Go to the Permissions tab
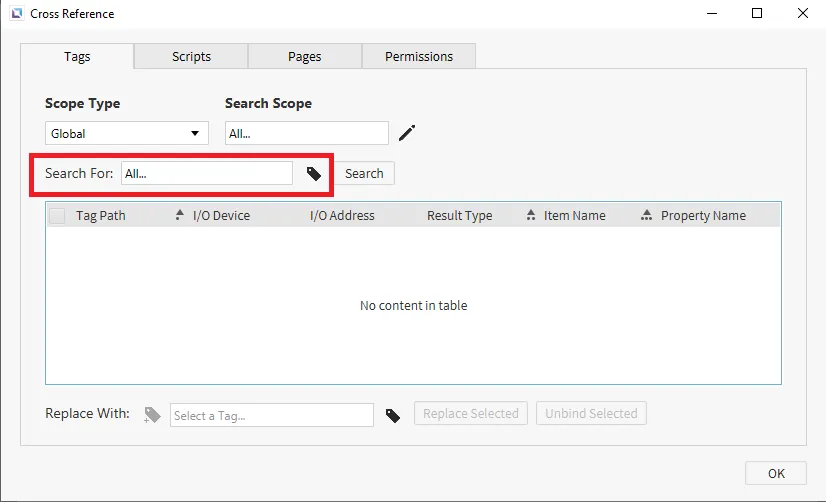Viewport: 826px width, 502px height. 419,57
